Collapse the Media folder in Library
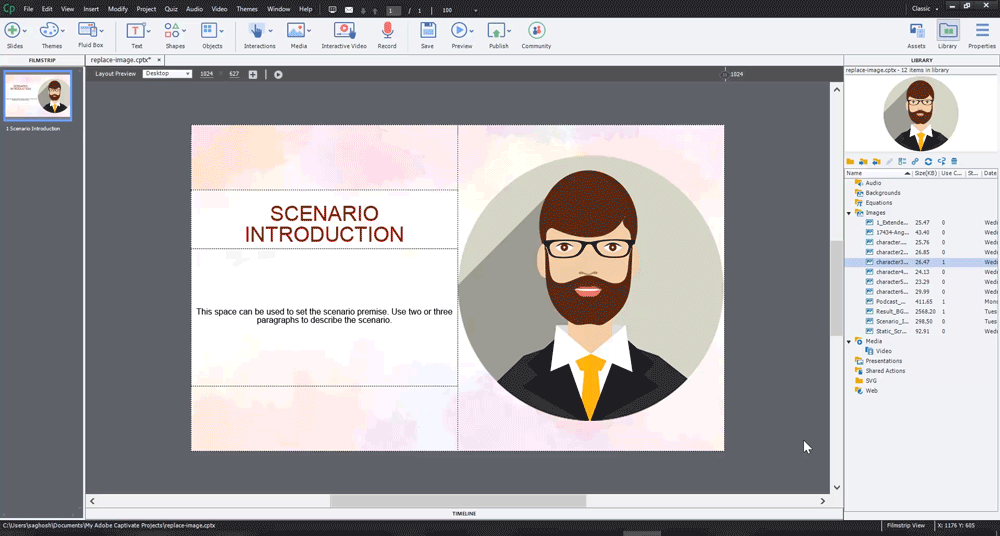1000x536 pixels. pyautogui.click(x=849, y=341)
